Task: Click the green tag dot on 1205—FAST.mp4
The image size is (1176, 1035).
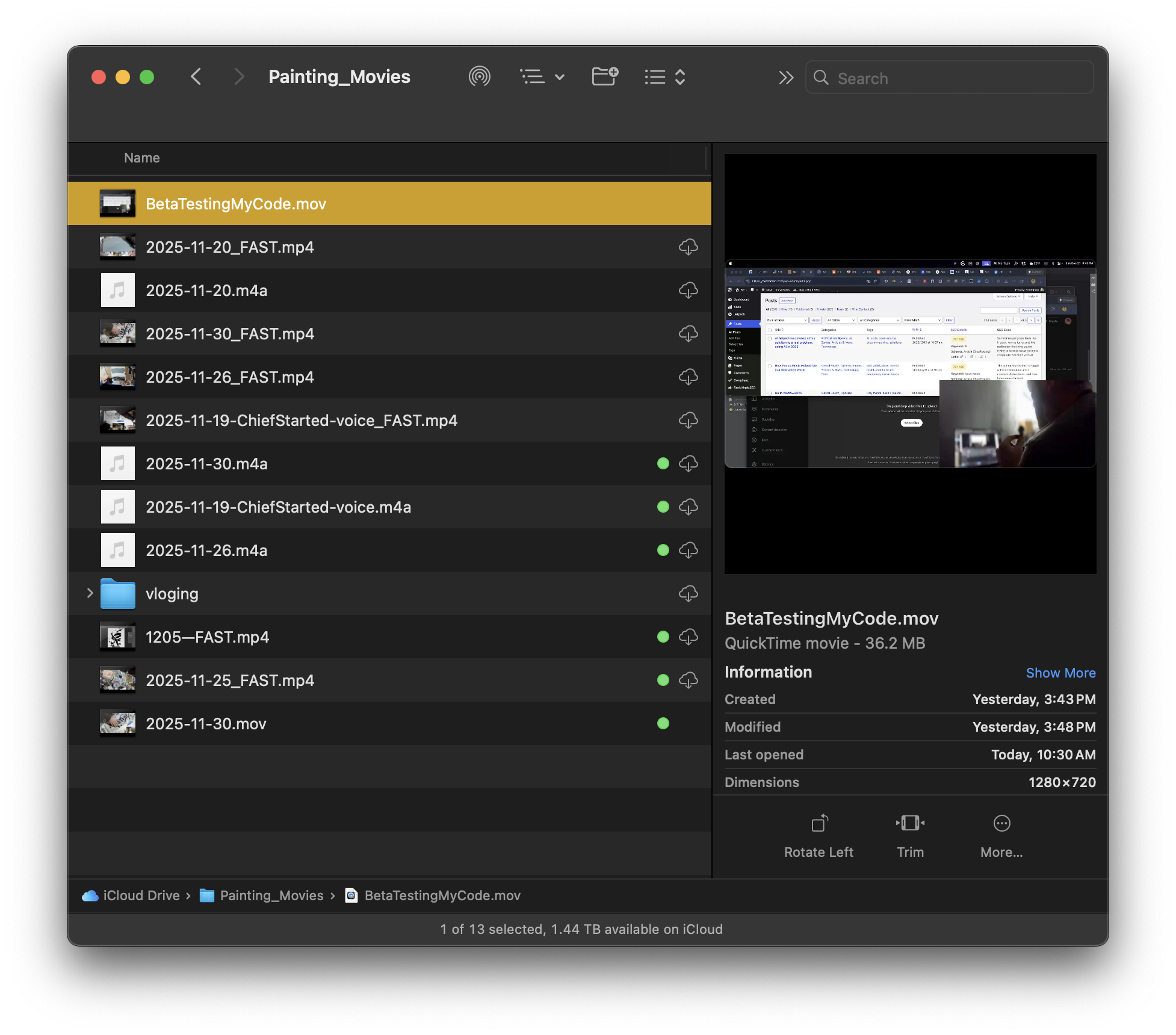Action: click(663, 637)
